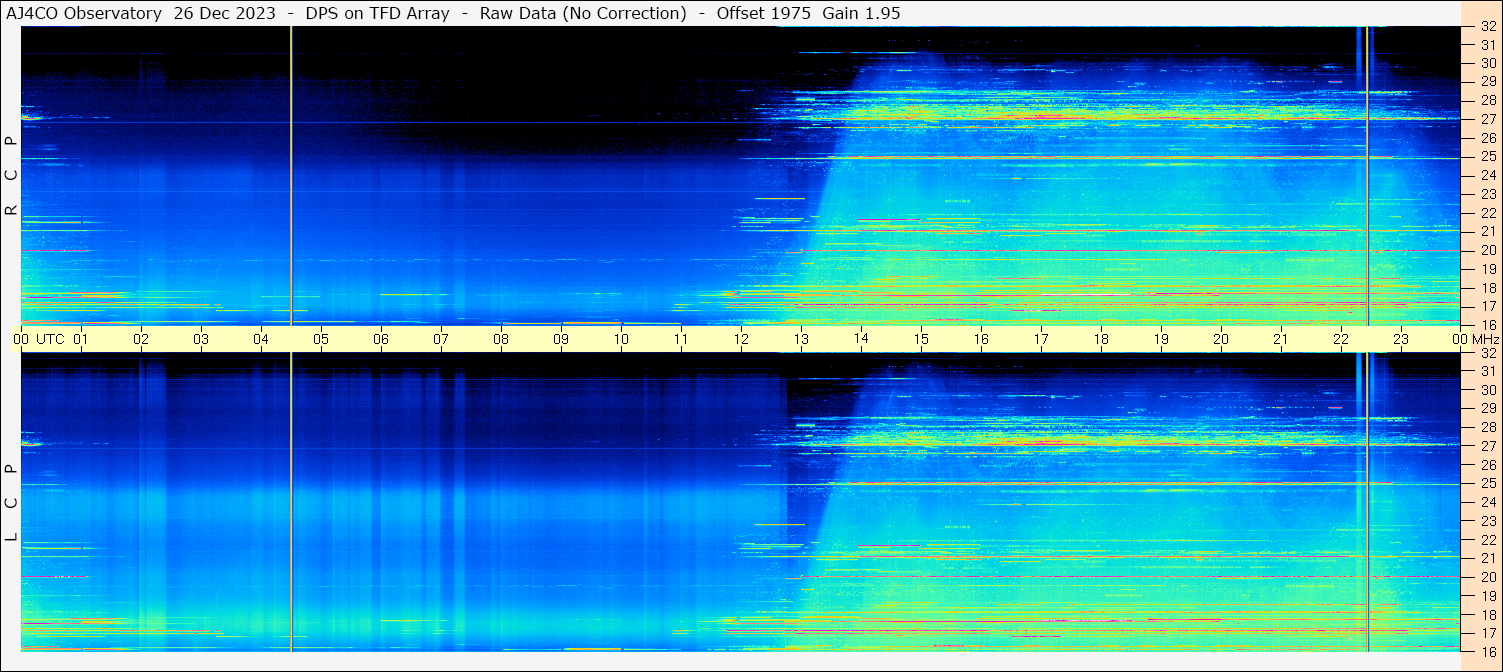The width and height of the screenshot is (1503, 672).
Task: Click 26 MHz label on lower LCP scale
Action: [1488, 465]
